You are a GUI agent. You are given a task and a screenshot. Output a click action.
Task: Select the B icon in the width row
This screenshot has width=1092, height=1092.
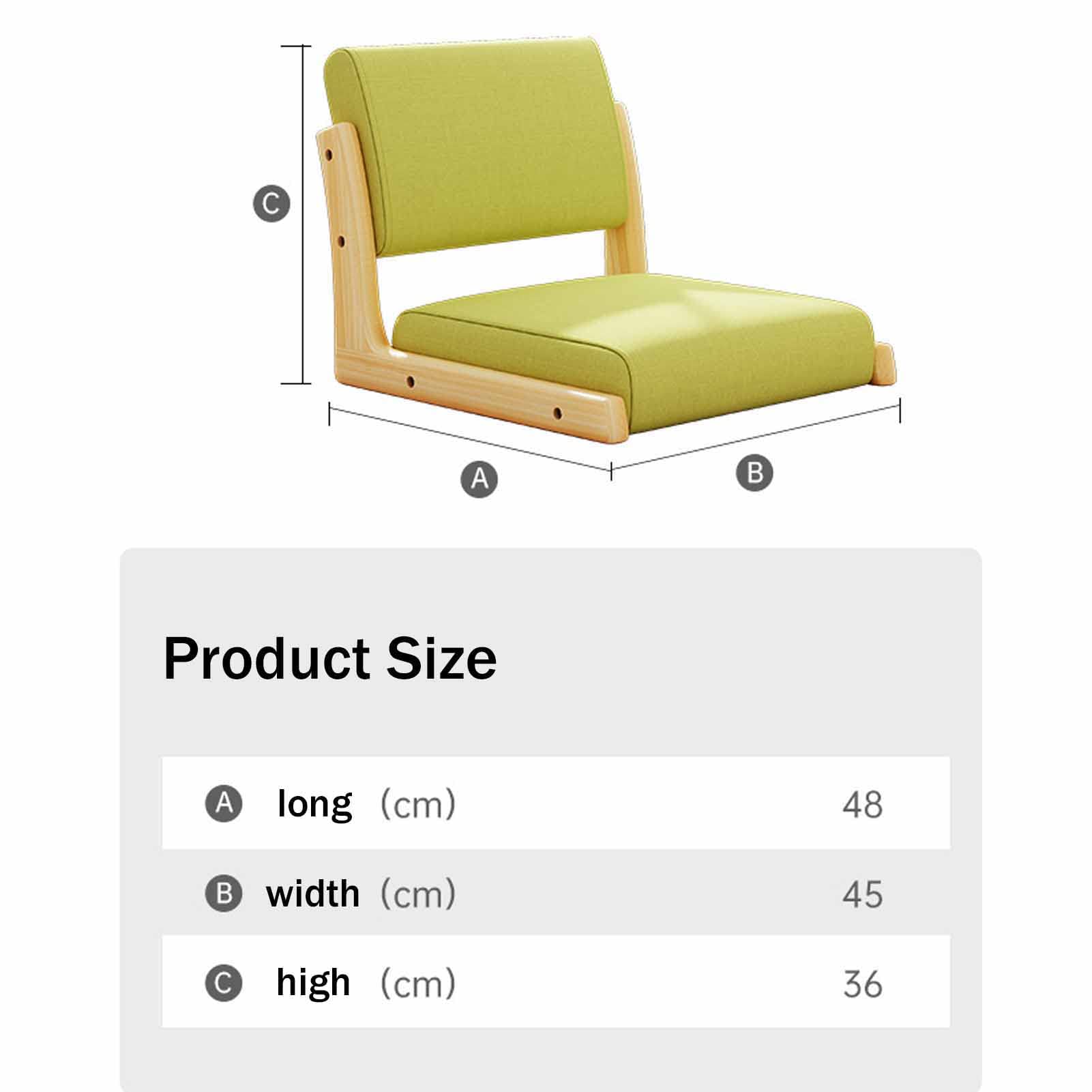(x=224, y=894)
